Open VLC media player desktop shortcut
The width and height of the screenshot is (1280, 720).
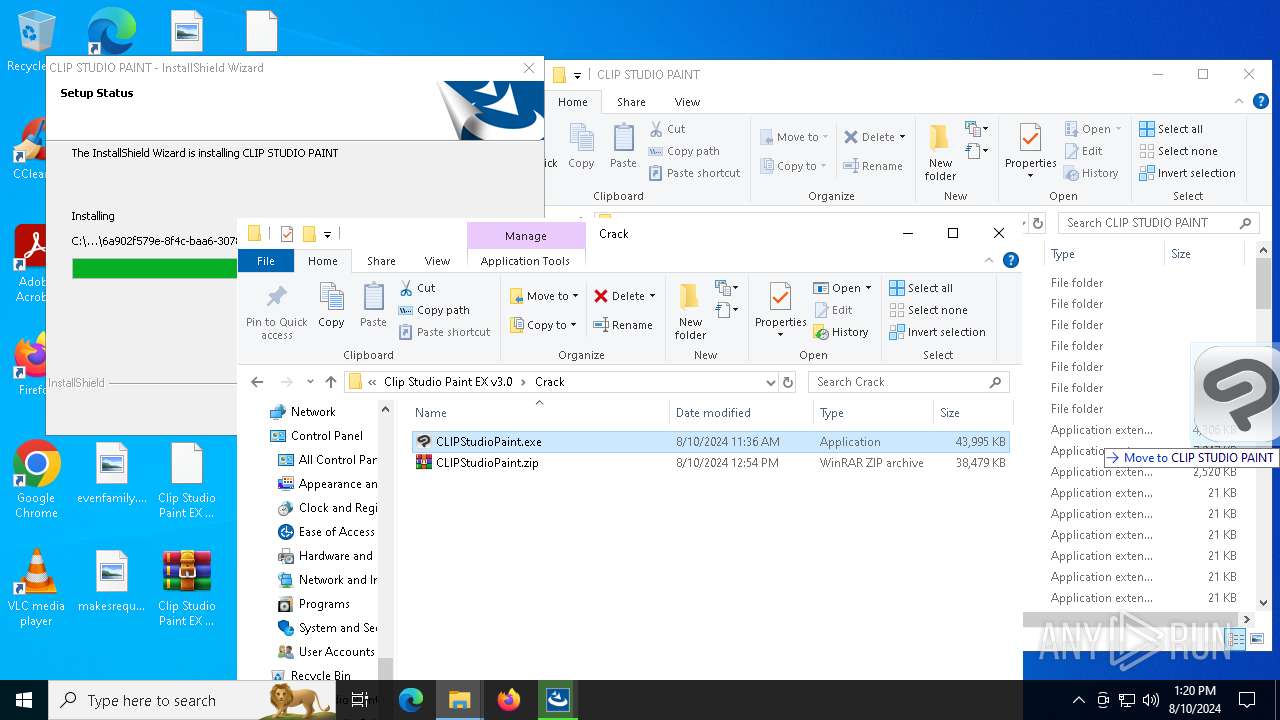[x=37, y=589]
